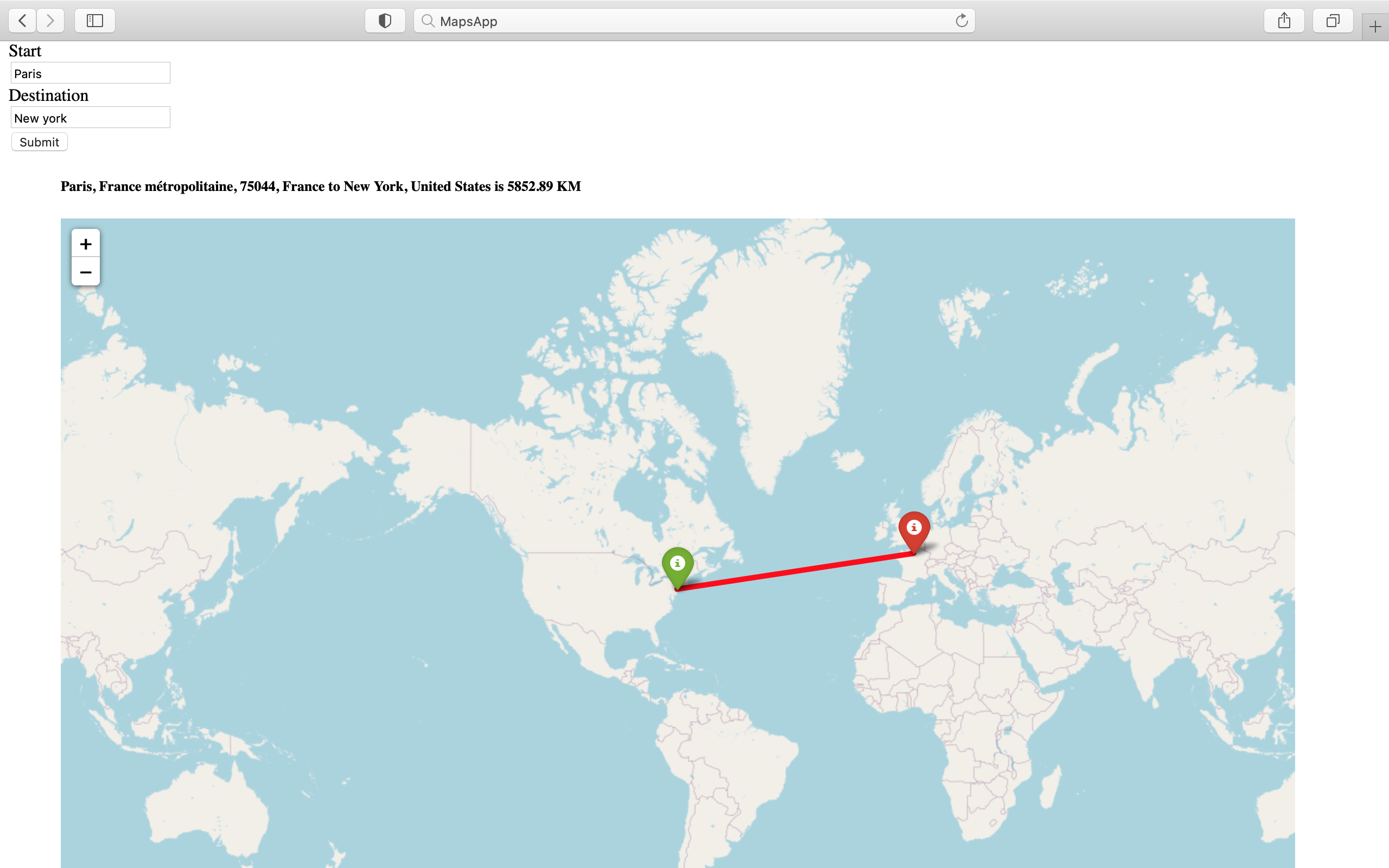This screenshot has height=868, width=1389.
Task: Show the tab overview
Action: coord(1333,21)
